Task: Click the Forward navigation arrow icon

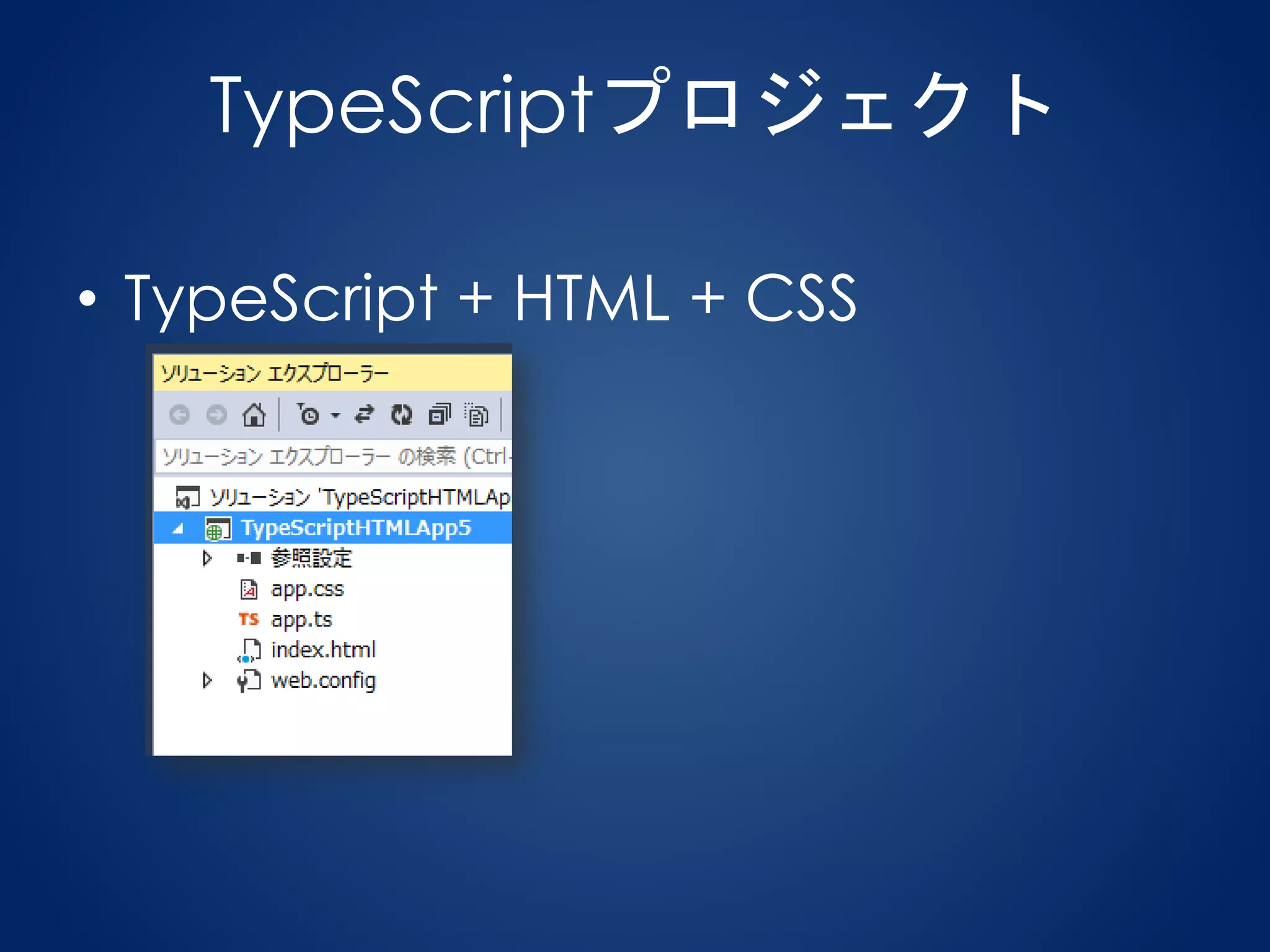Action: point(216,415)
